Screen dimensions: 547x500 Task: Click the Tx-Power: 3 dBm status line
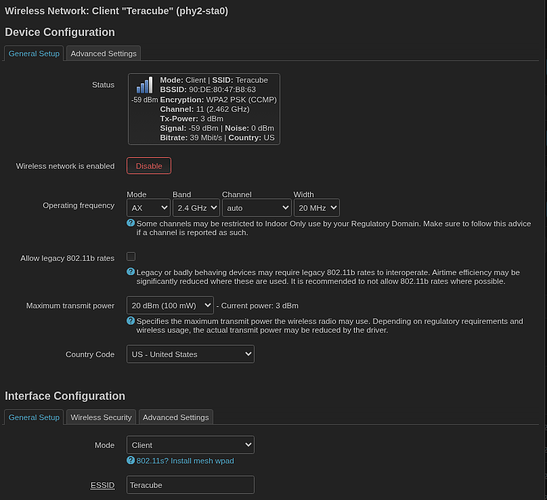[x=192, y=119]
